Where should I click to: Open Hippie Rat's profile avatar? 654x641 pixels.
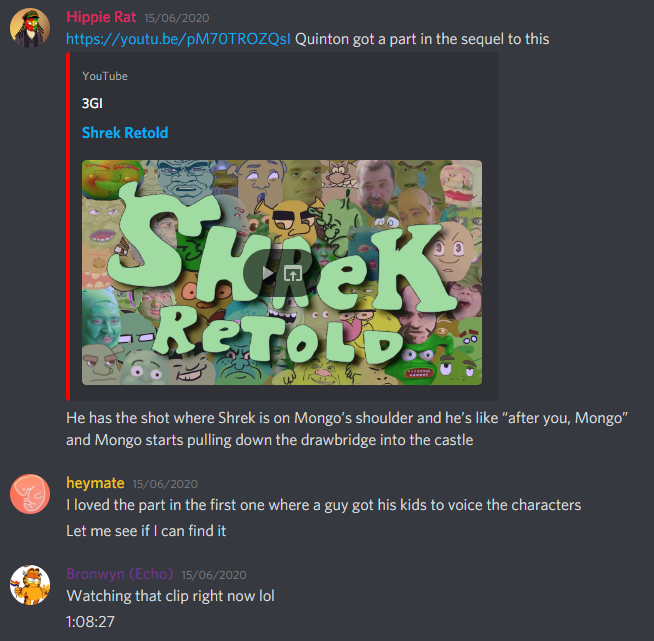pyautogui.click(x=30, y=28)
